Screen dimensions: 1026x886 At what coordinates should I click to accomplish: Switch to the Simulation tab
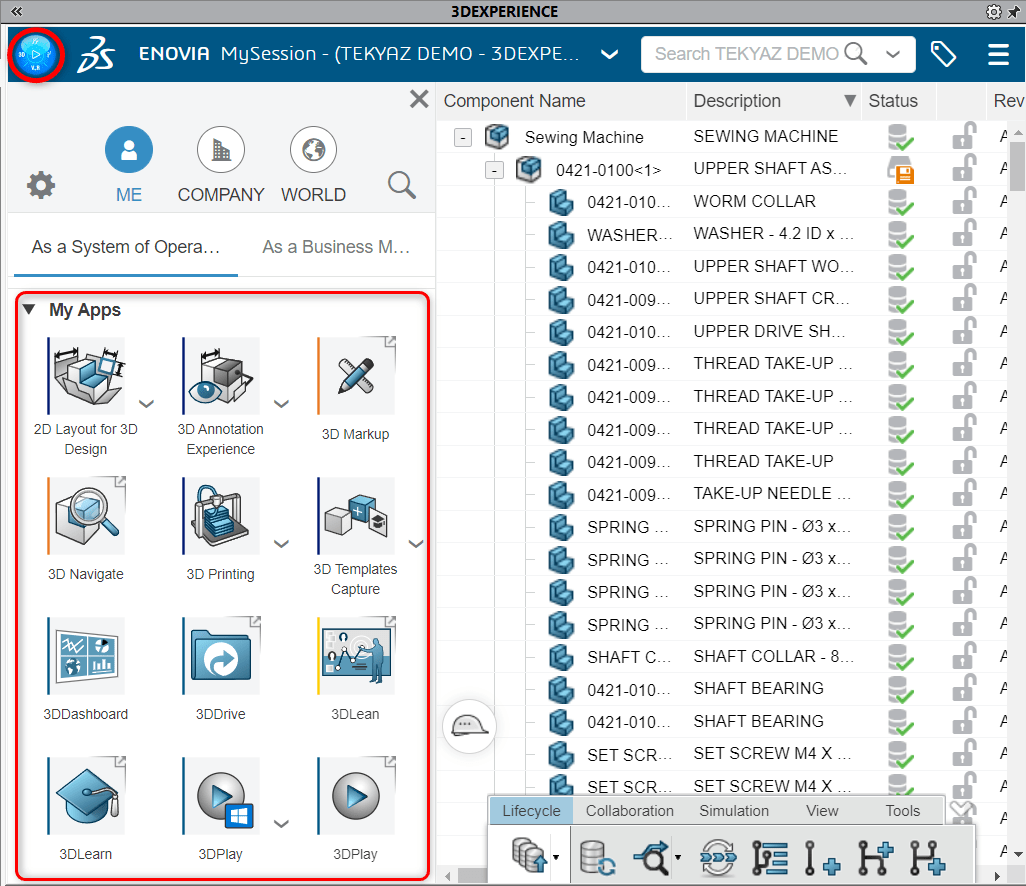coord(734,811)
